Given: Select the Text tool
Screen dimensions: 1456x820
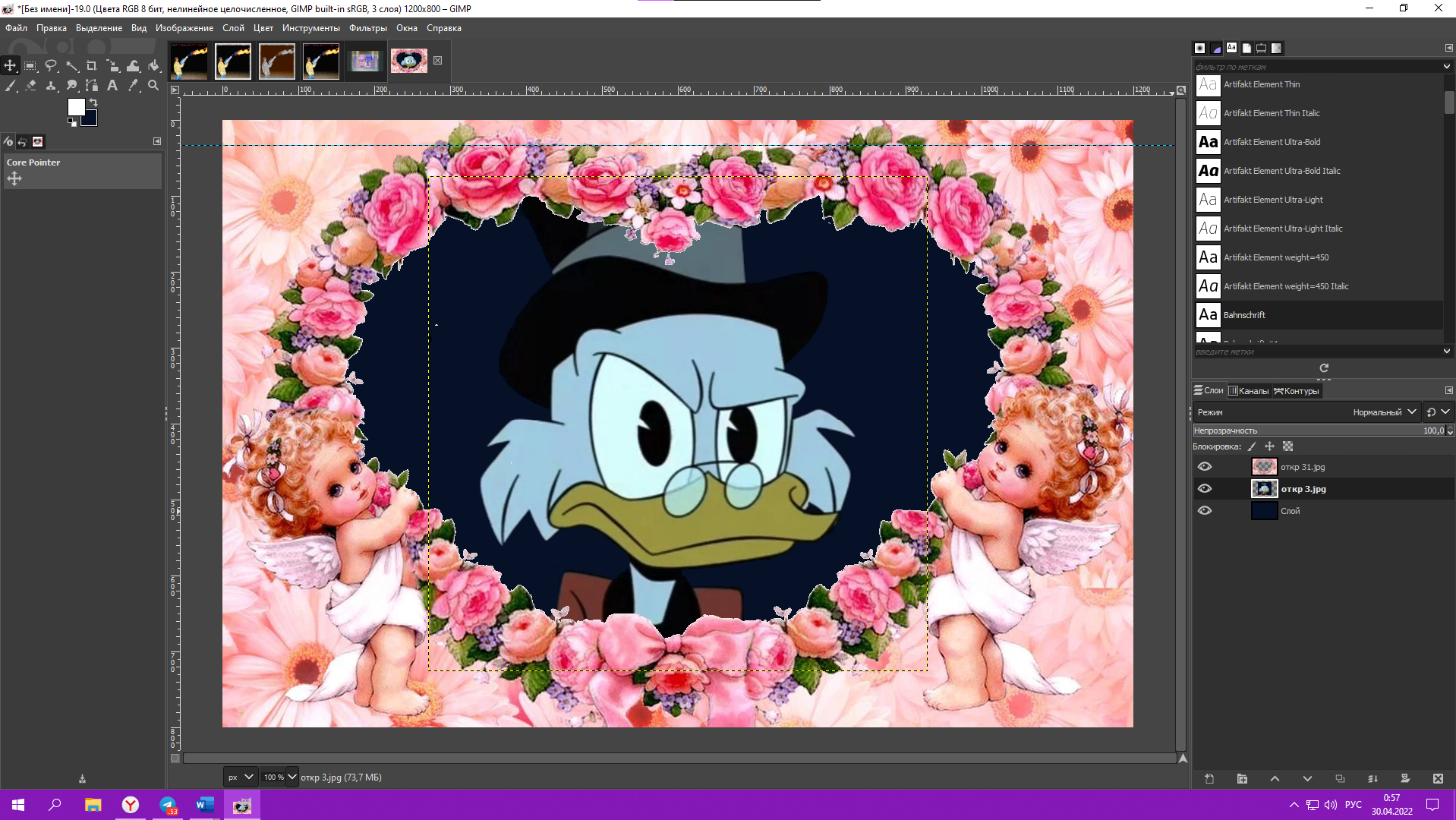Looking at the screenshot, I should [x=112, y=86].
